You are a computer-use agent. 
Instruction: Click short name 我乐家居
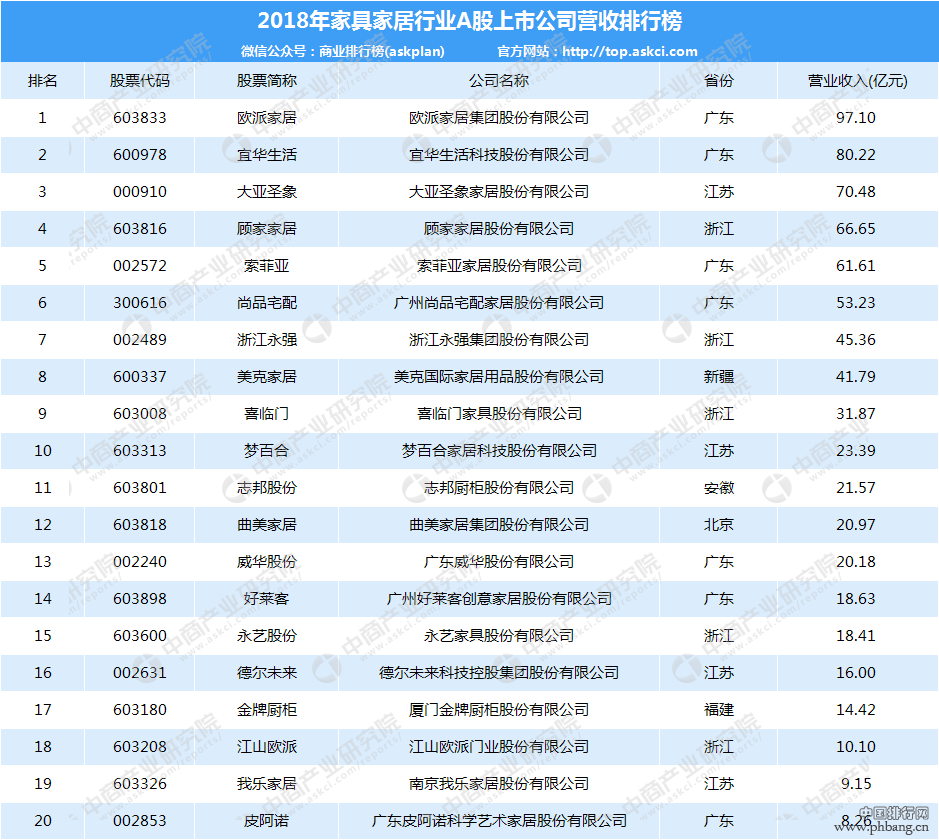266,784
